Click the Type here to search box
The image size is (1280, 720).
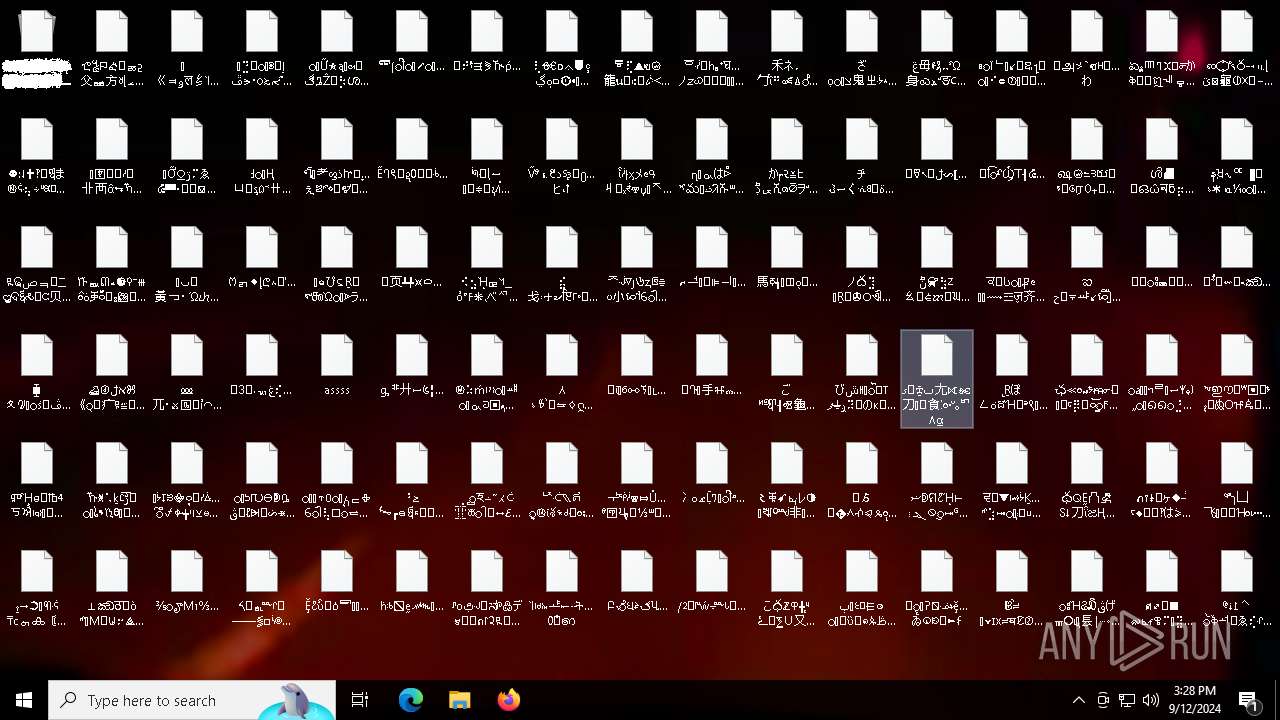[x=192, y=700]
